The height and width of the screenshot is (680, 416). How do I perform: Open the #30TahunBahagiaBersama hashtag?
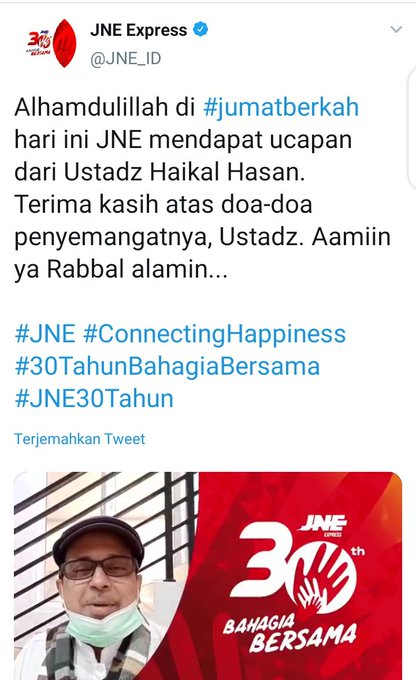[x=167, y=366]
